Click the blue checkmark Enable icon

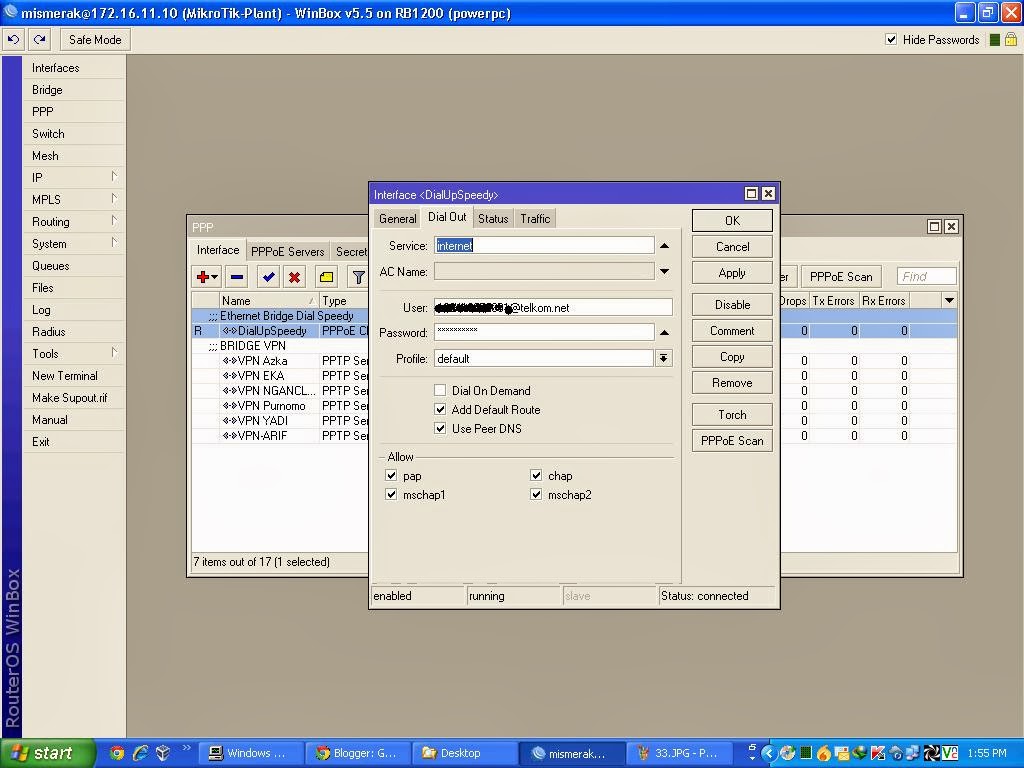pyautogui.click(x=268, y=277)
